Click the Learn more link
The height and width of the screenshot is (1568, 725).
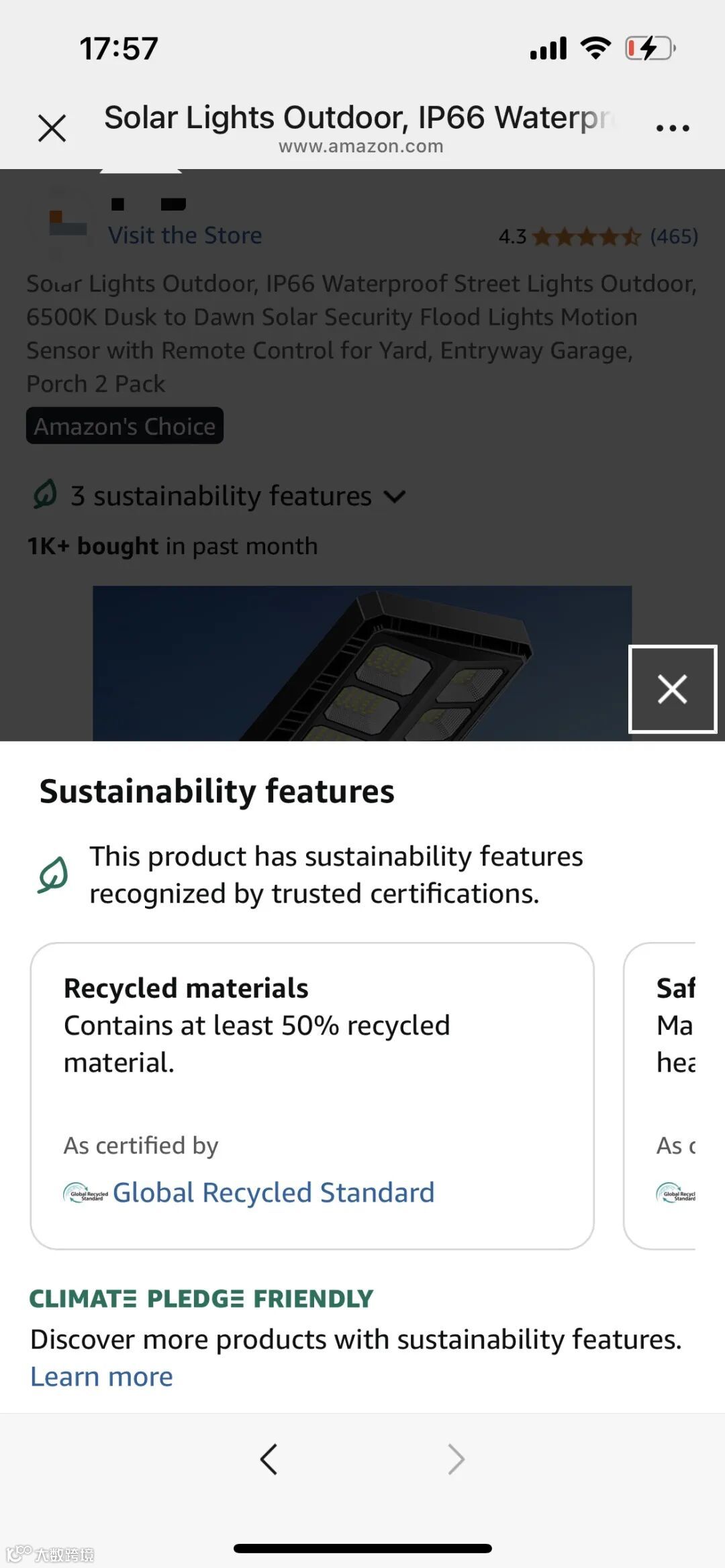point(101,1376)
